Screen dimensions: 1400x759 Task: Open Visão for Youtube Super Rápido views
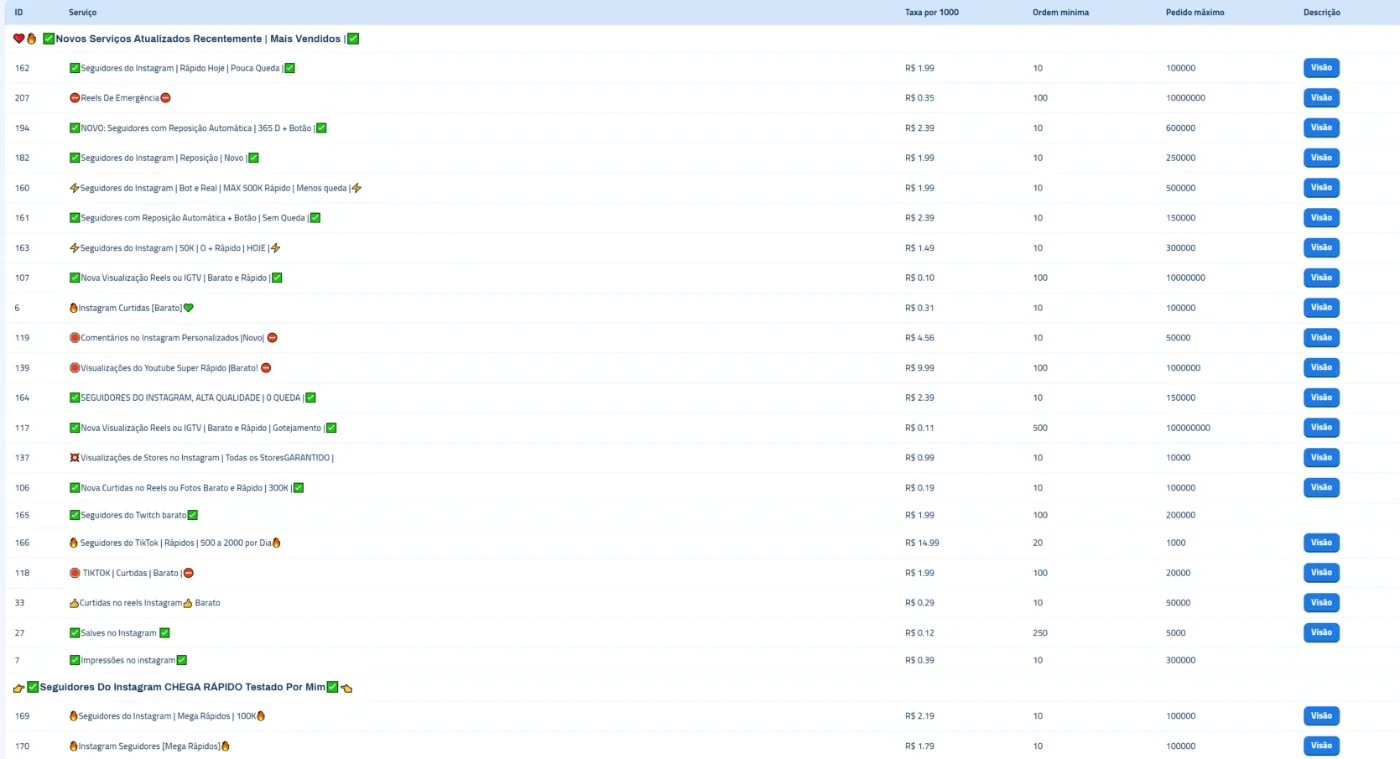tap(1321, 368)
